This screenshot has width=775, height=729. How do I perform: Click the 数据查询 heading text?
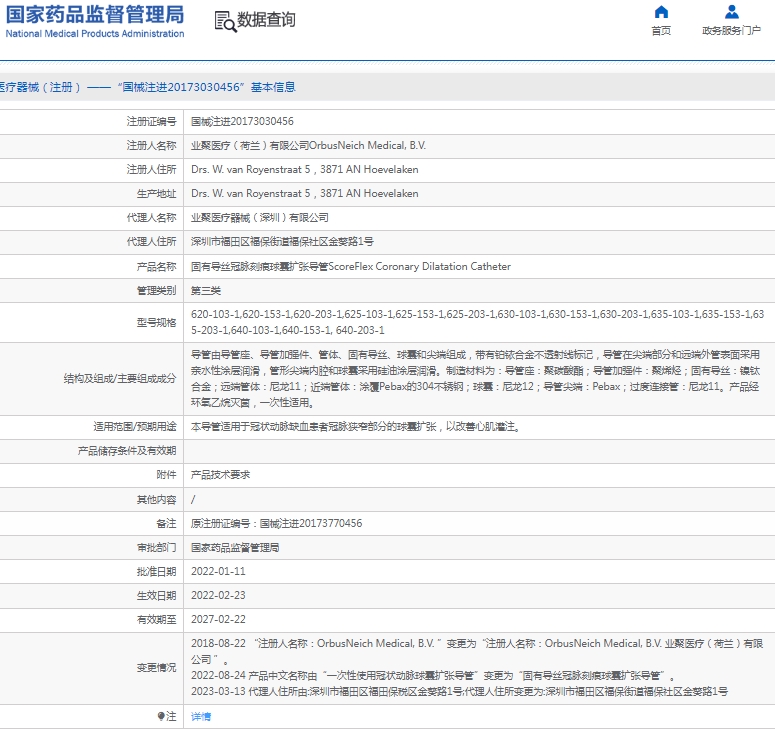(x=266, y=20)
